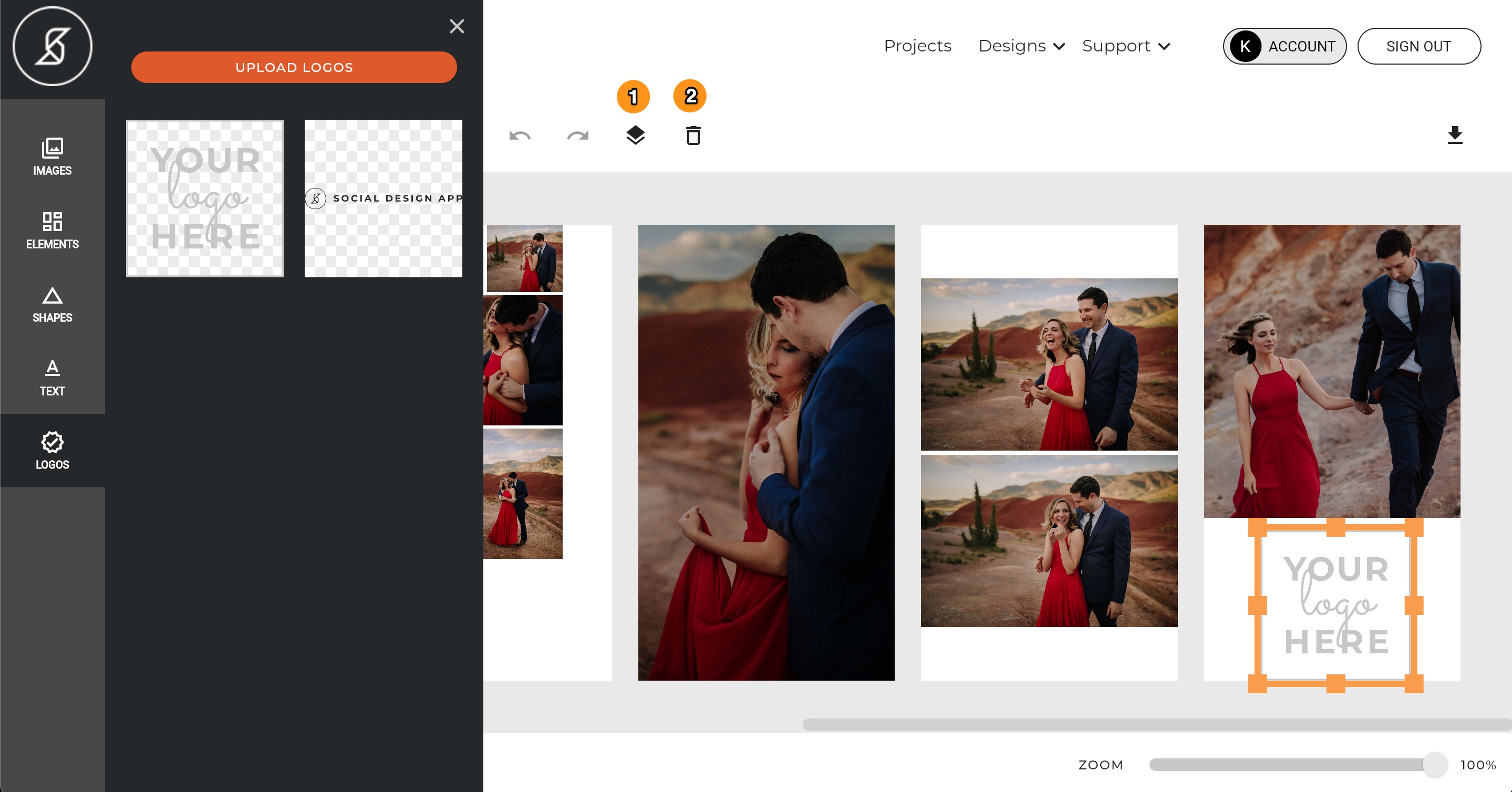Select the Logos panel in sidebar
Screen dimensions: 1512x792
point(52,451)
